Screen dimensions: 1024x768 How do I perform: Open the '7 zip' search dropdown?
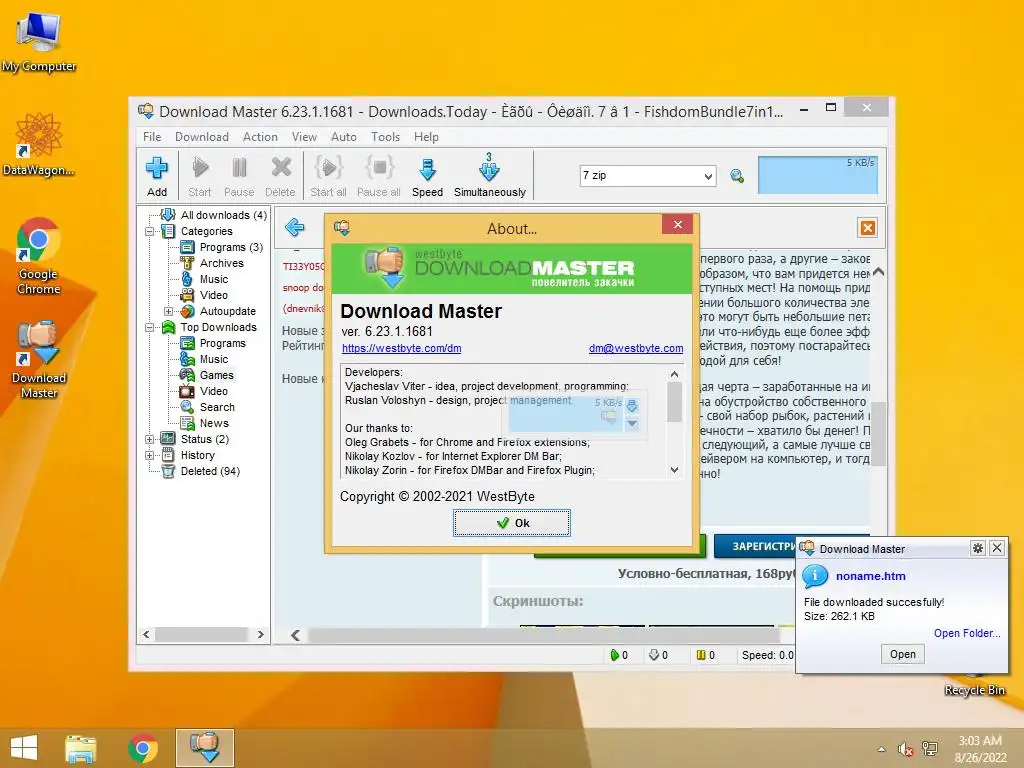[x=708, y=176]
